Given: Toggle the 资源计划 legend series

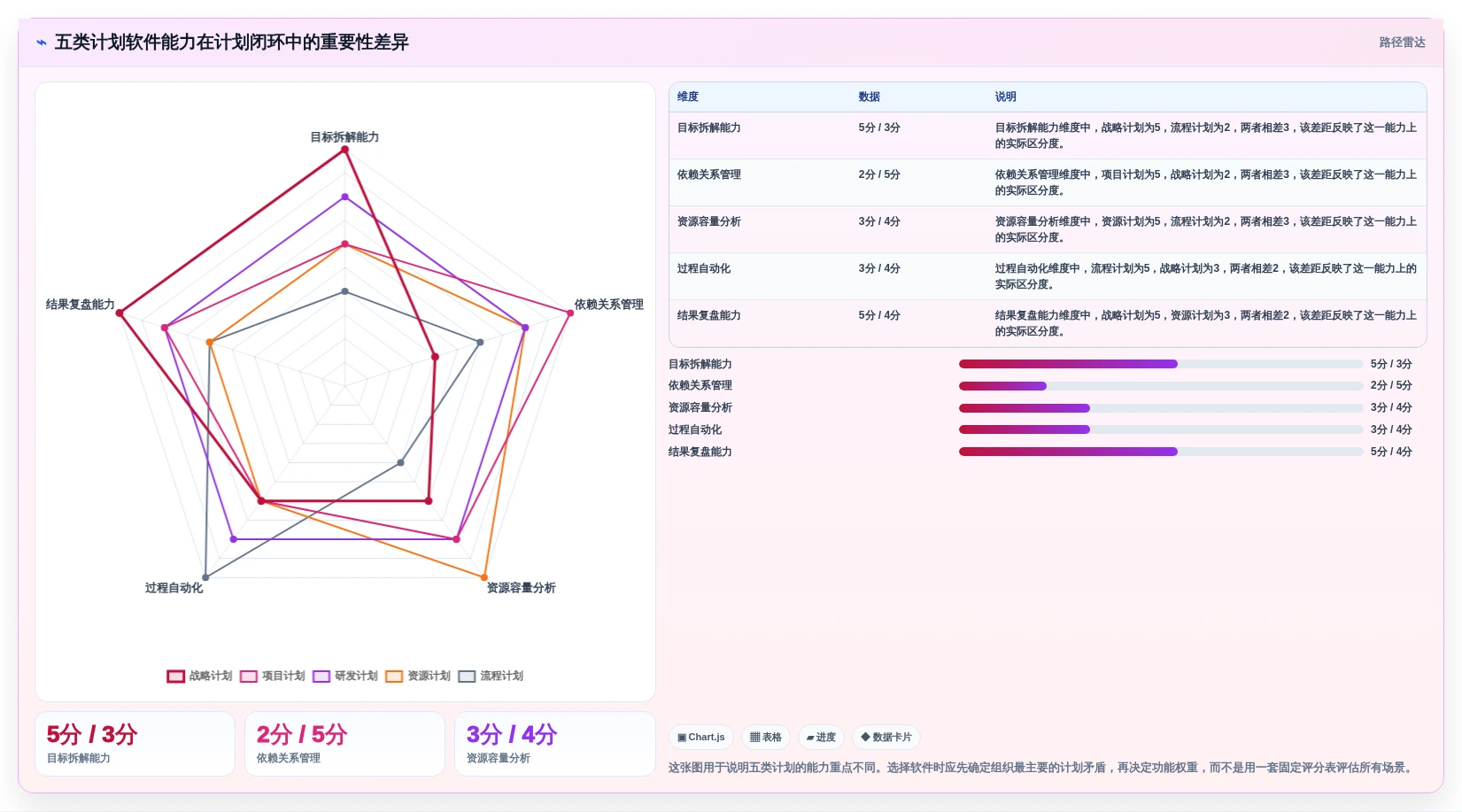Looking at the screenshot, I should 418,676.
